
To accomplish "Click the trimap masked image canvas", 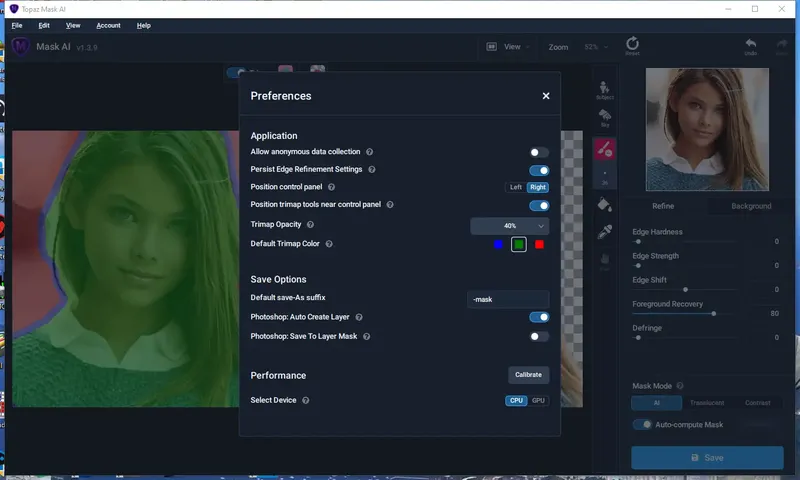I will click(x=126, y=269).
